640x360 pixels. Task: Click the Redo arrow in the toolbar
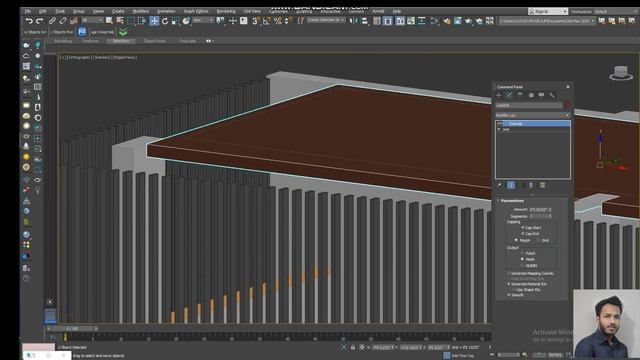40,21
